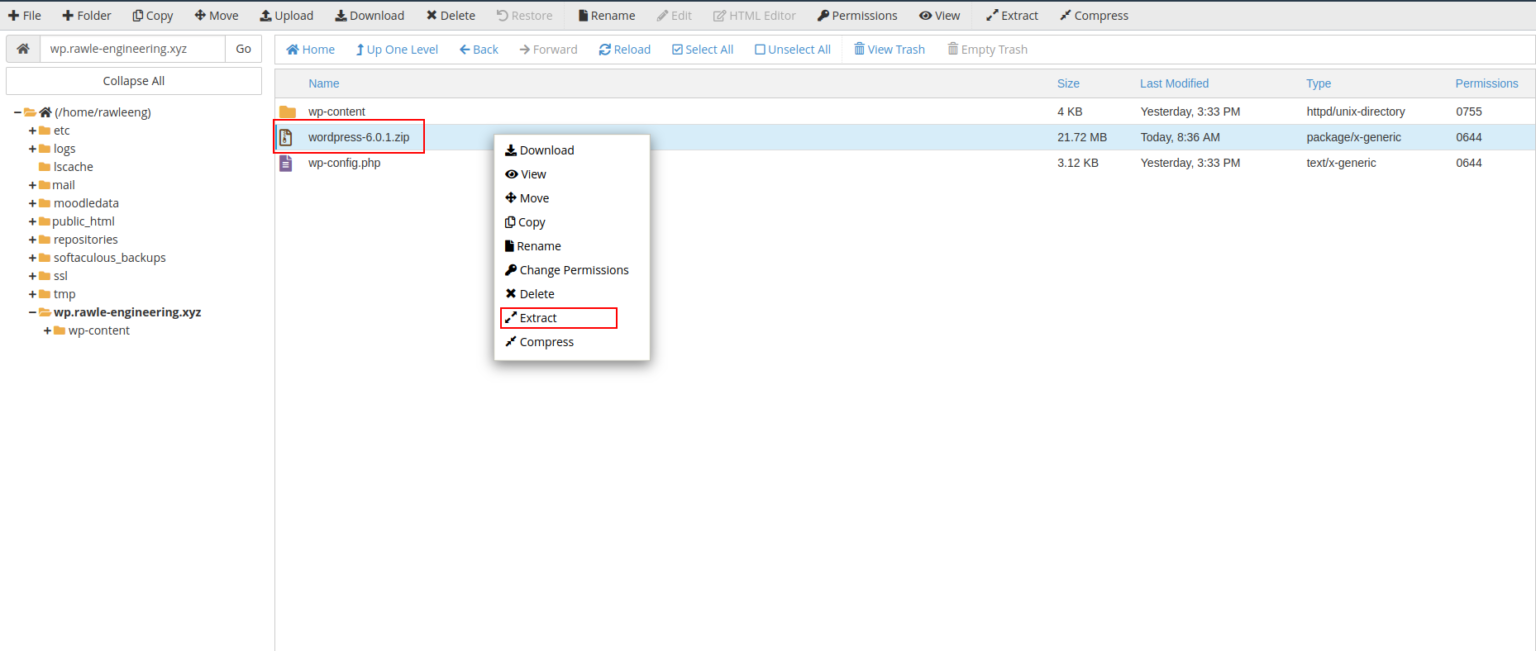Click Unselect All checkbox
This screenshot has width=1536, height=651.
click(760, 50)
